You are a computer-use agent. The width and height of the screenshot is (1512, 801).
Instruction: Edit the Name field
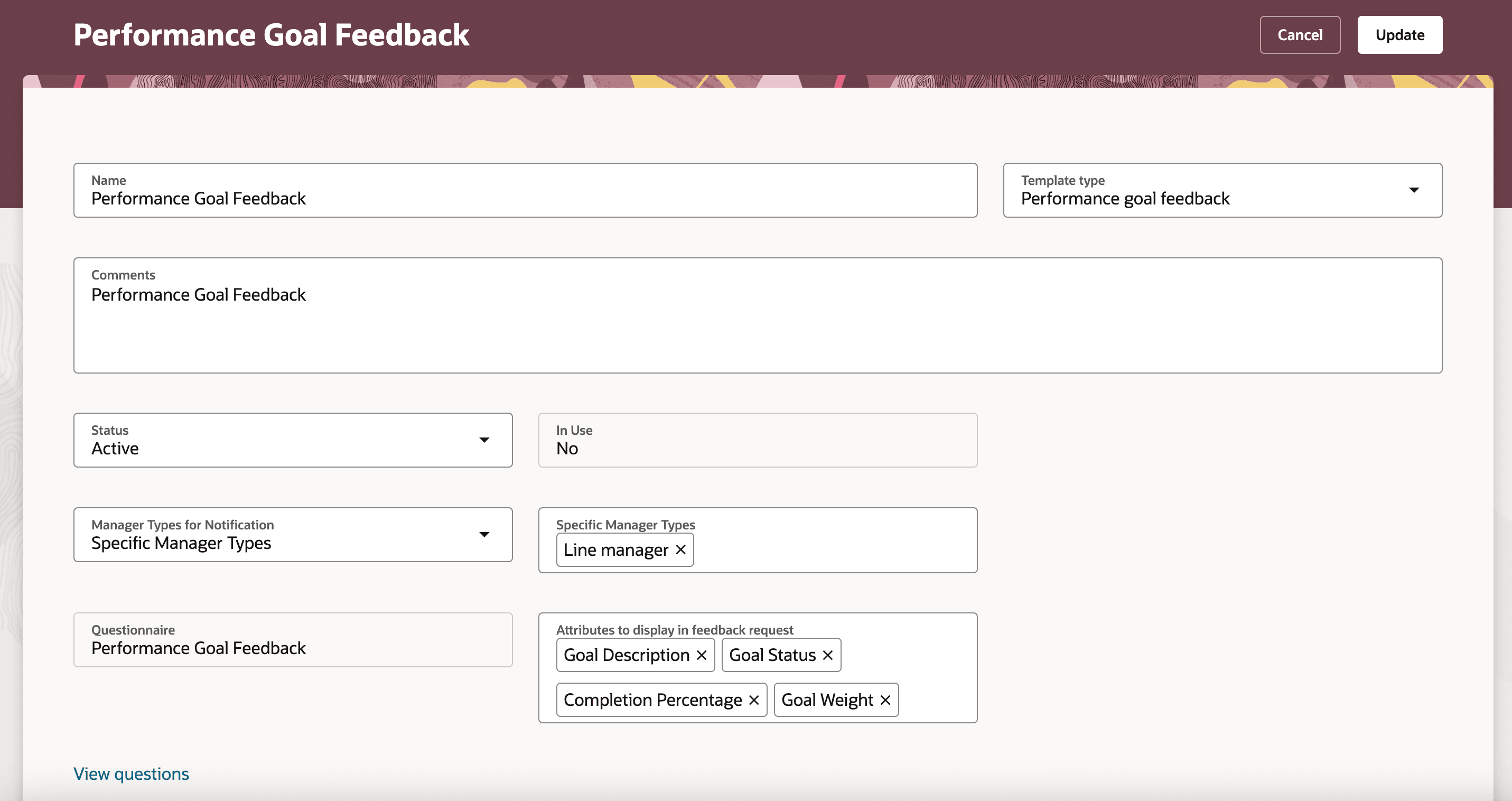click(352, 198)
